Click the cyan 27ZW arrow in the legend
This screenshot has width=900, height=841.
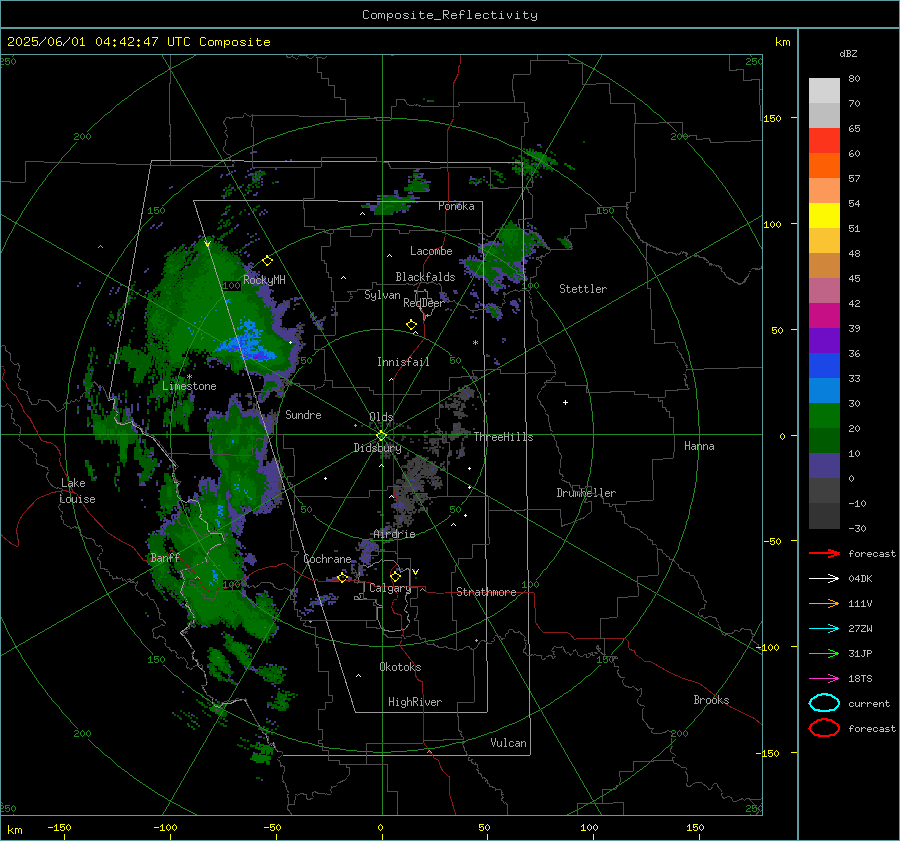pyautogui.click(x=824, y=628)
